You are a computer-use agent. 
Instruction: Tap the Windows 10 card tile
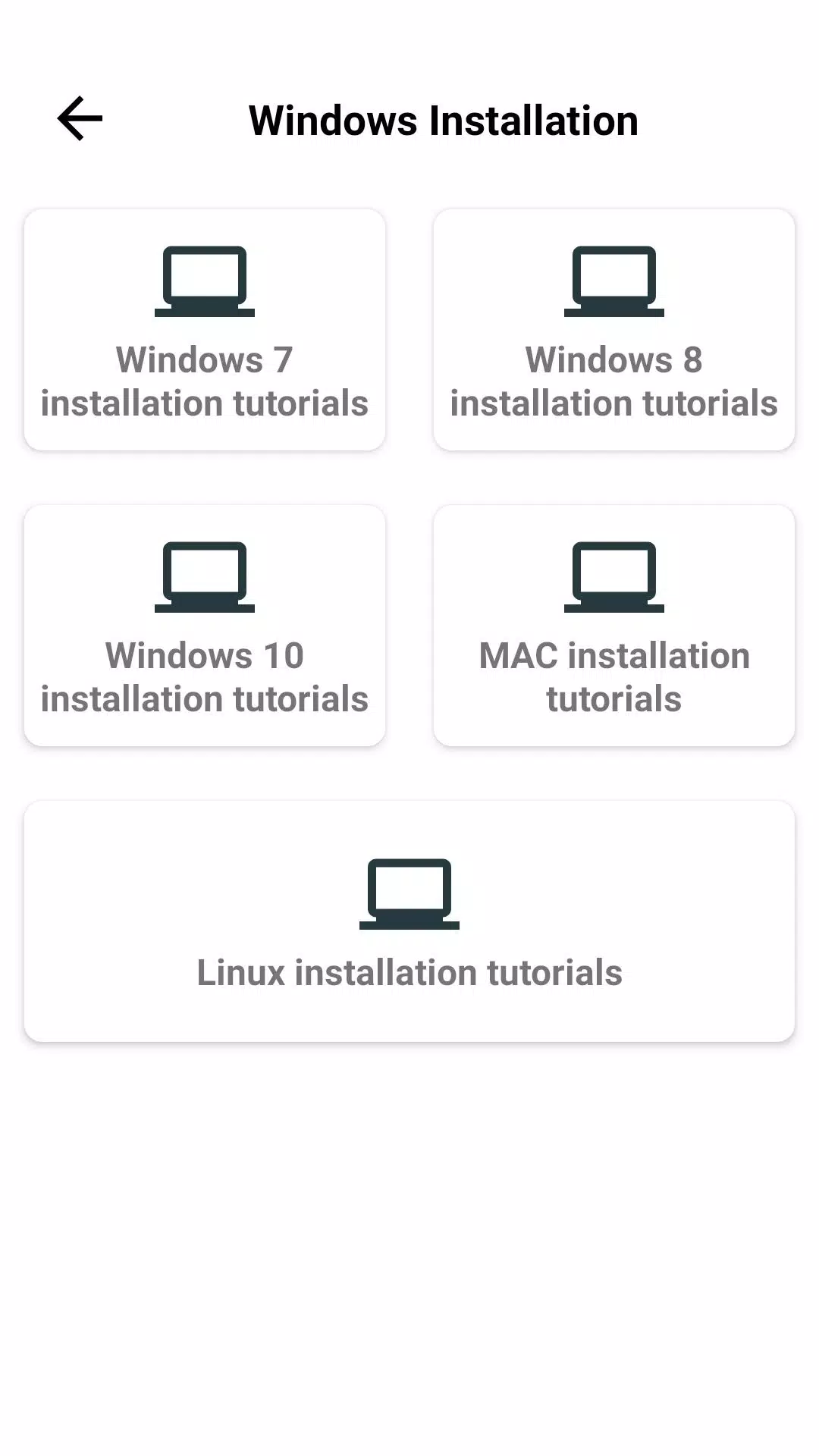tap(205, 626)
